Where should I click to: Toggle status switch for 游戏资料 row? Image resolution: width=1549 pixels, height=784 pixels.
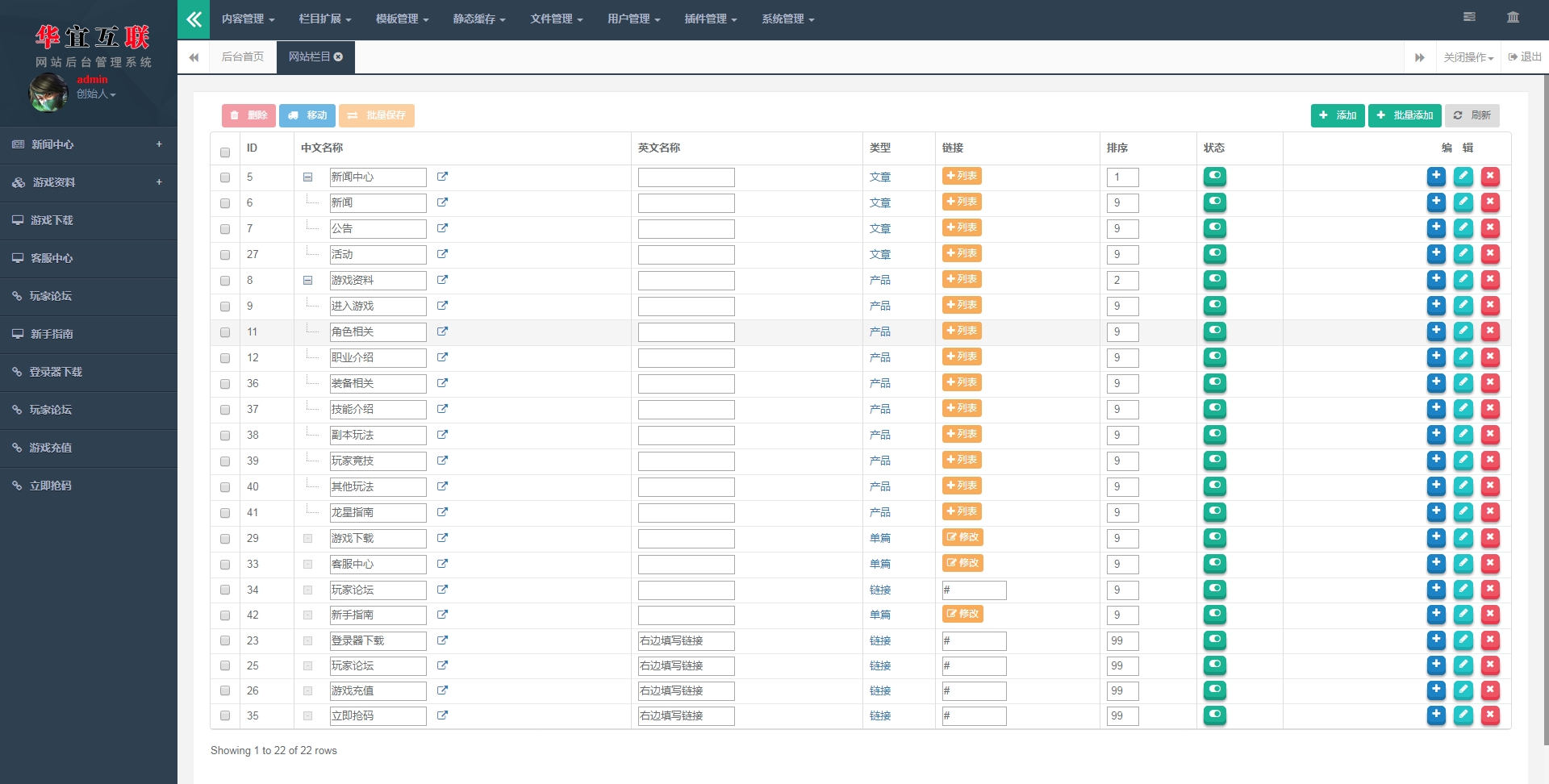coord(1214,279)
